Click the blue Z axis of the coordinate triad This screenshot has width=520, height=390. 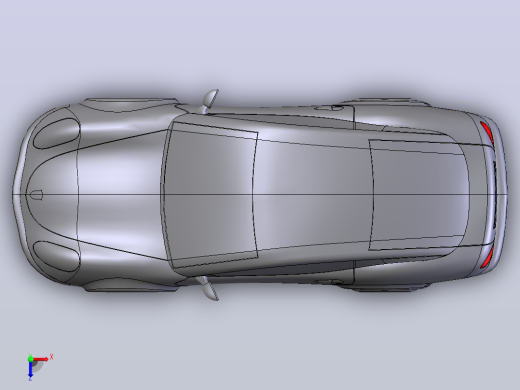30,369
